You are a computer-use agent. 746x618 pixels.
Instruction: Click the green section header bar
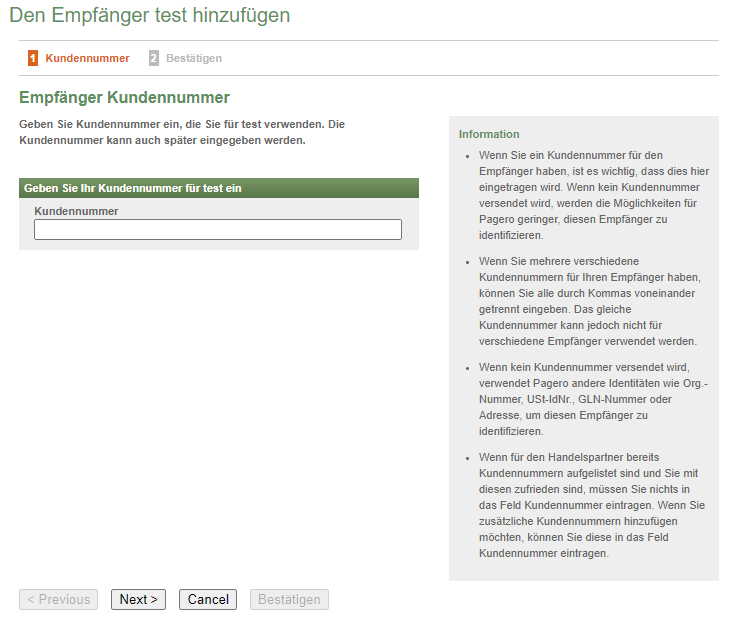218,188
